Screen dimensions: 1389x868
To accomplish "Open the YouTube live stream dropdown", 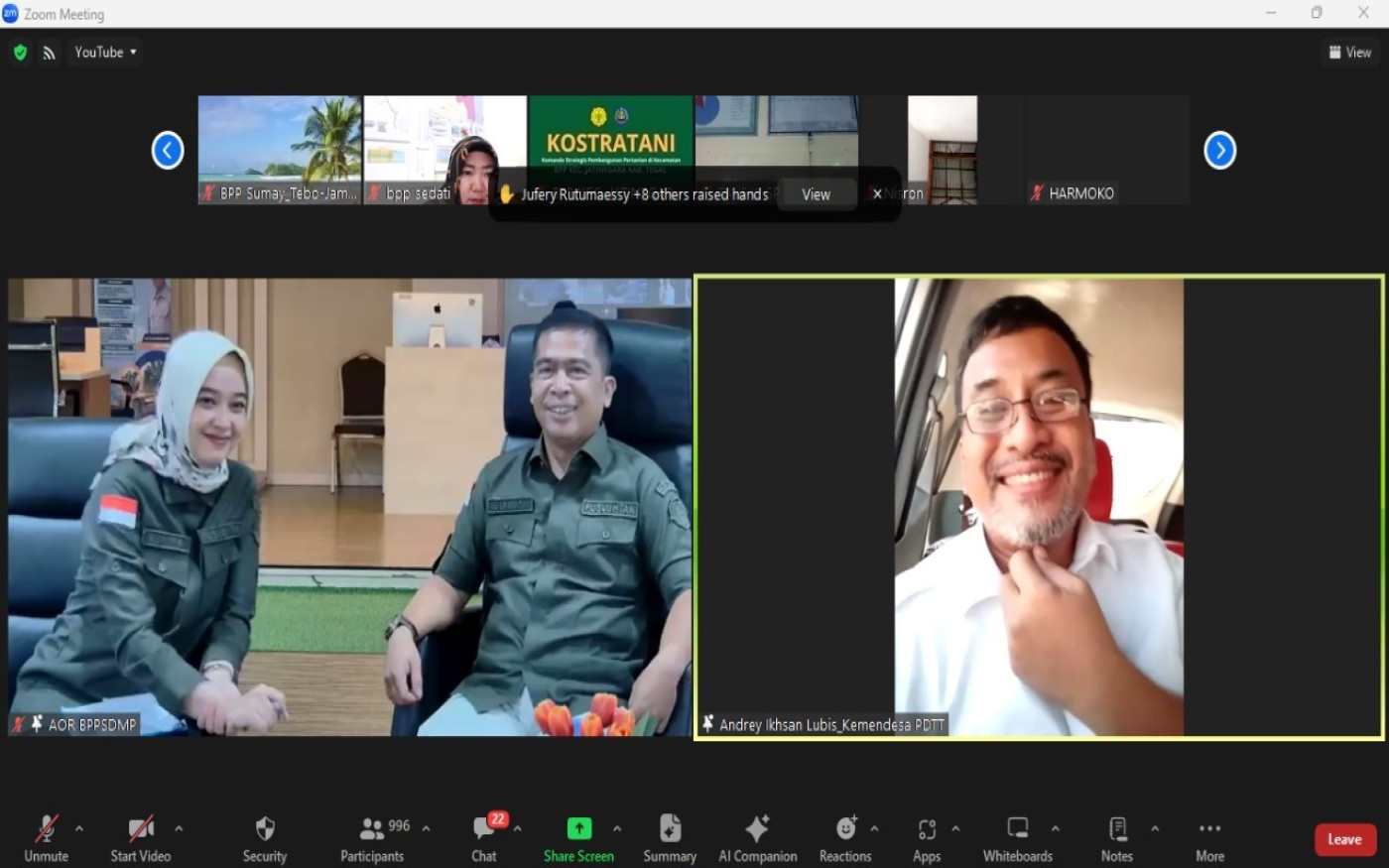I will tap(105, 53).
